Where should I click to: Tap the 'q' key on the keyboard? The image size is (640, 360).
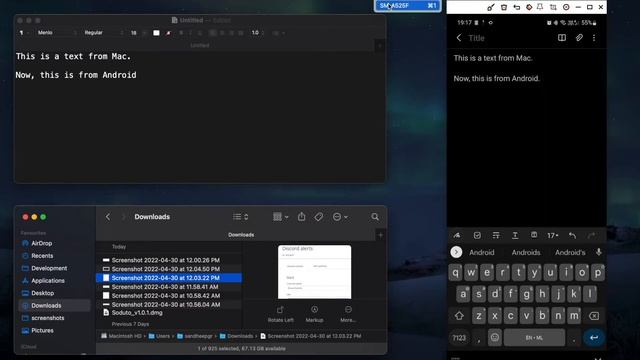click(x=456, y=272)
